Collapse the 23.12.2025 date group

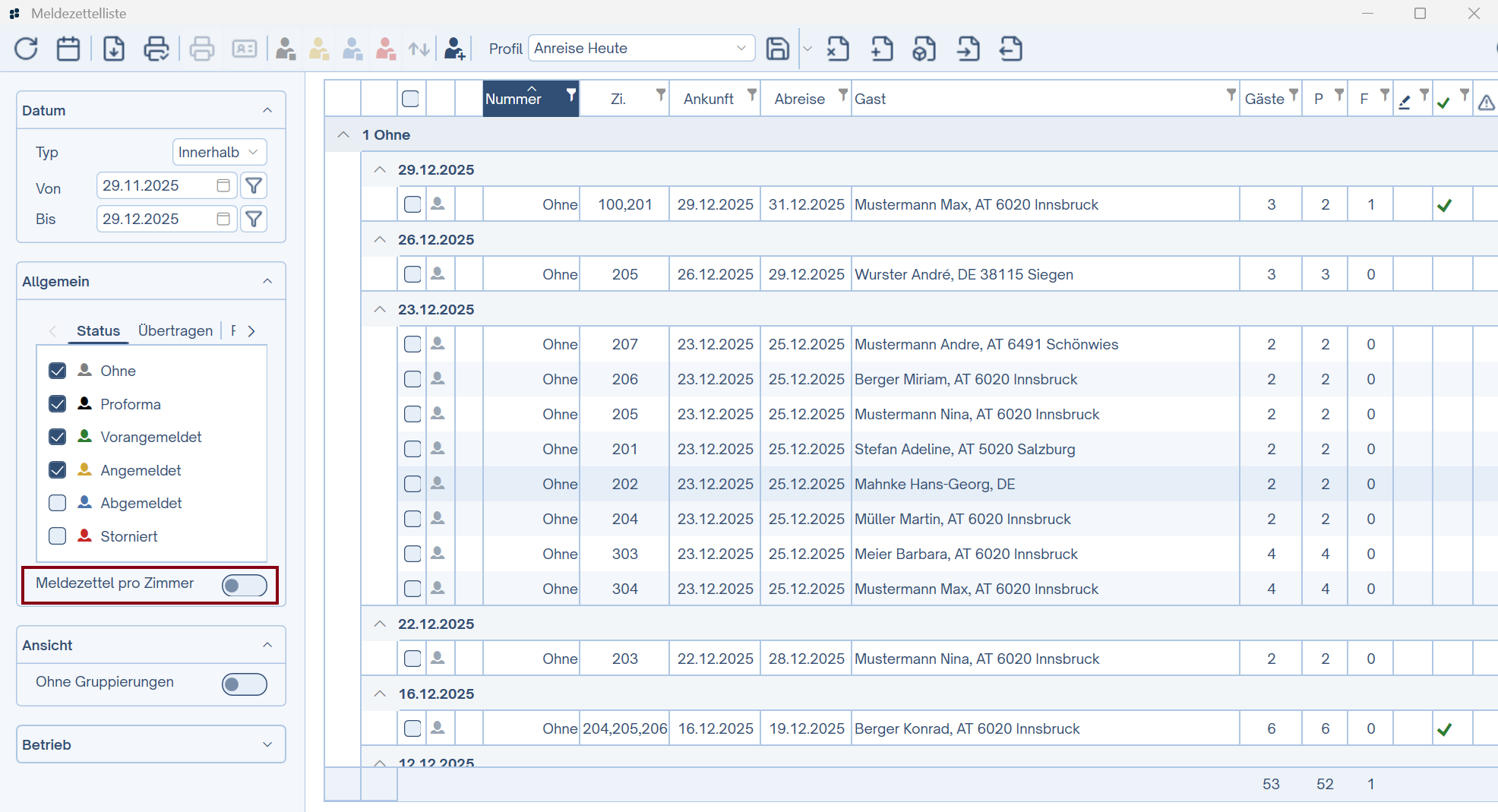pyautogui.click(x=380, y=310)
